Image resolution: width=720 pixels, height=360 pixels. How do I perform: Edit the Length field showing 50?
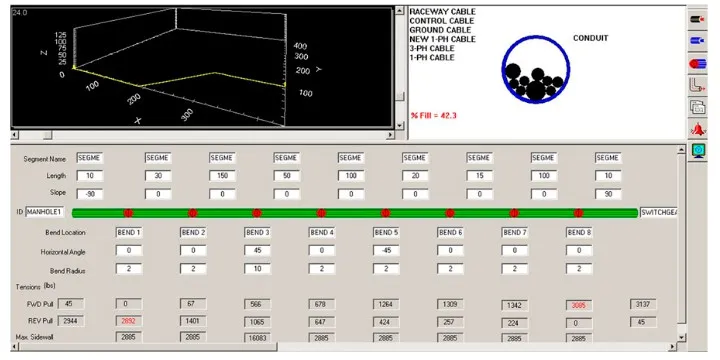pyautogui.click(x=287, y=175)
